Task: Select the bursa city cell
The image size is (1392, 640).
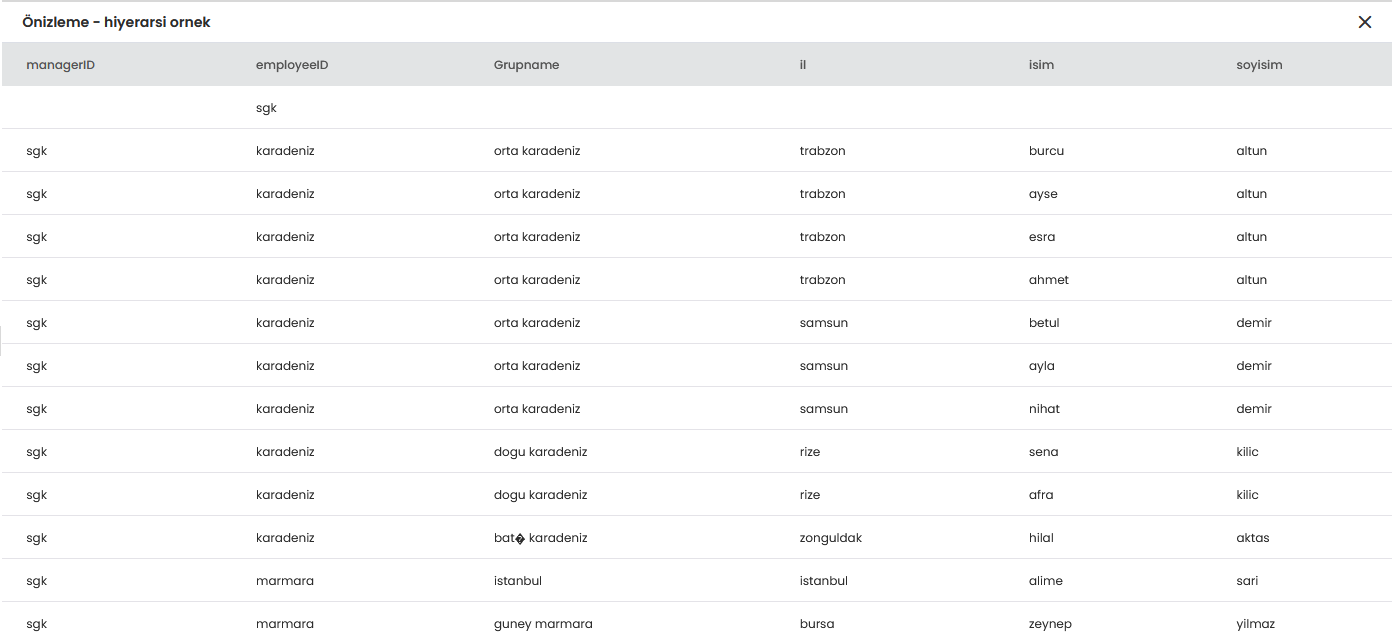Action: tap(817, 624)
